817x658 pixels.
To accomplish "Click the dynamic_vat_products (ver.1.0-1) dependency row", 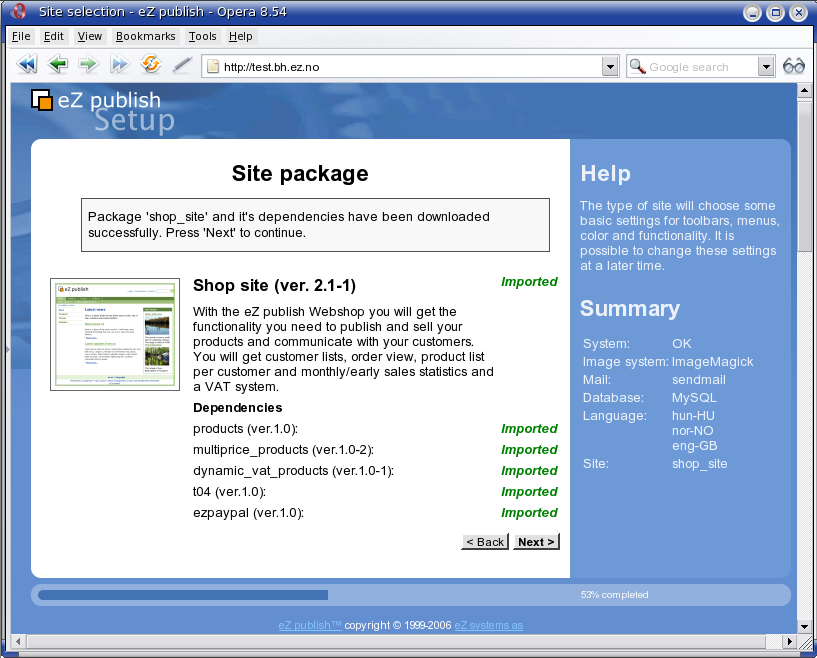I will 375,470.
